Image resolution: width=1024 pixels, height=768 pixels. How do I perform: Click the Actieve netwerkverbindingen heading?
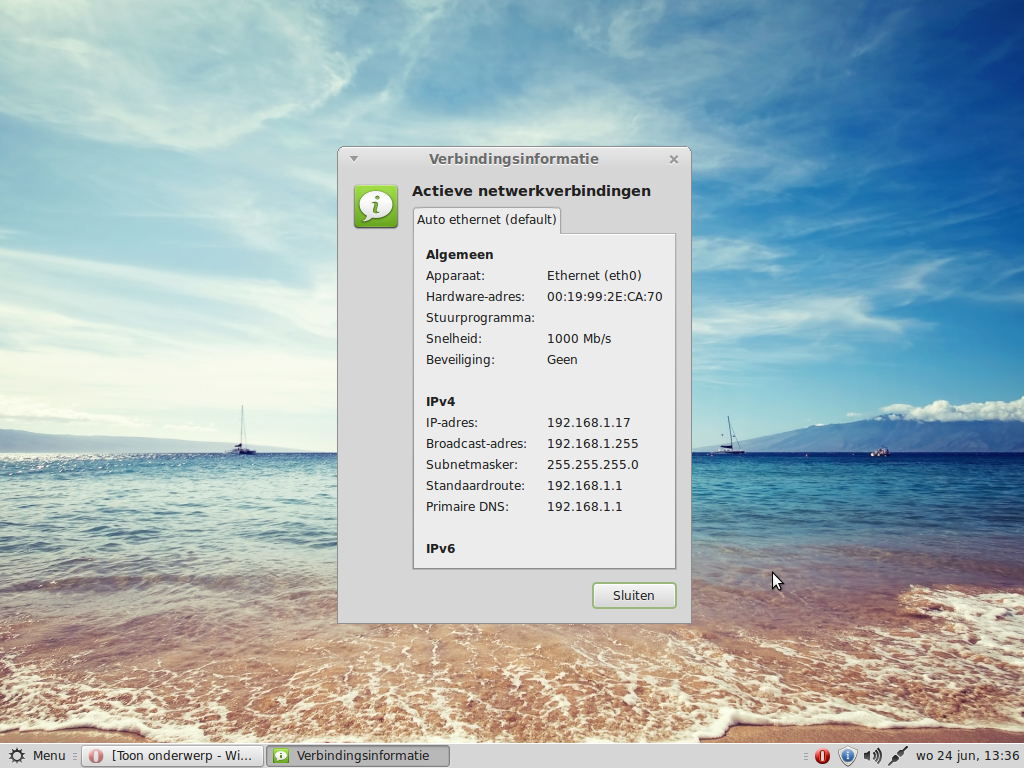point(531,191)
